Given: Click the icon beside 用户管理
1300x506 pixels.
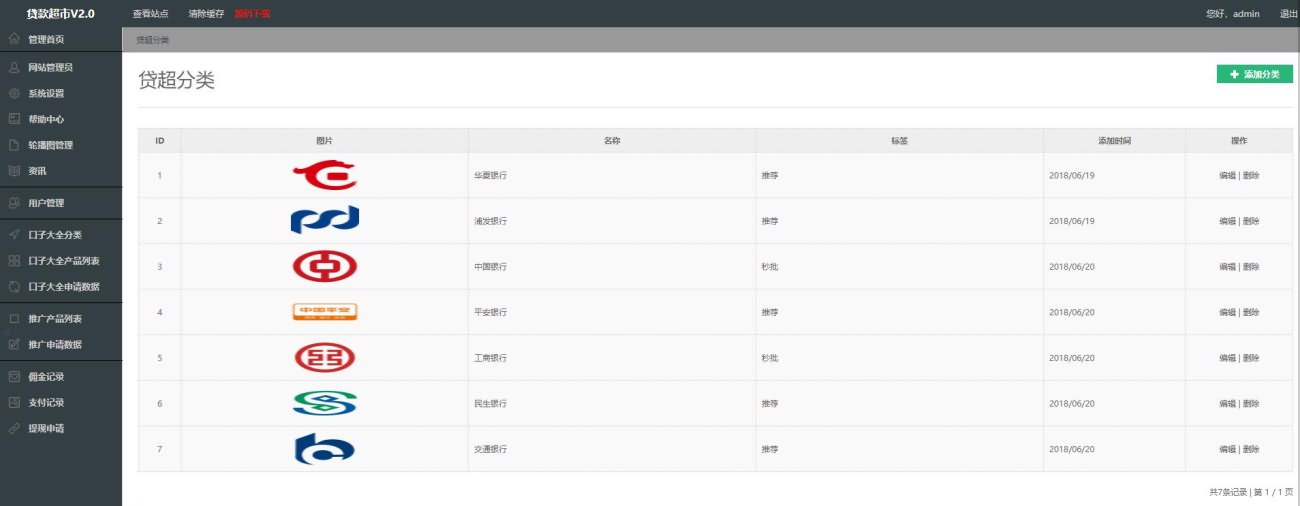Looking at the screenshot, I should point(14,203).
